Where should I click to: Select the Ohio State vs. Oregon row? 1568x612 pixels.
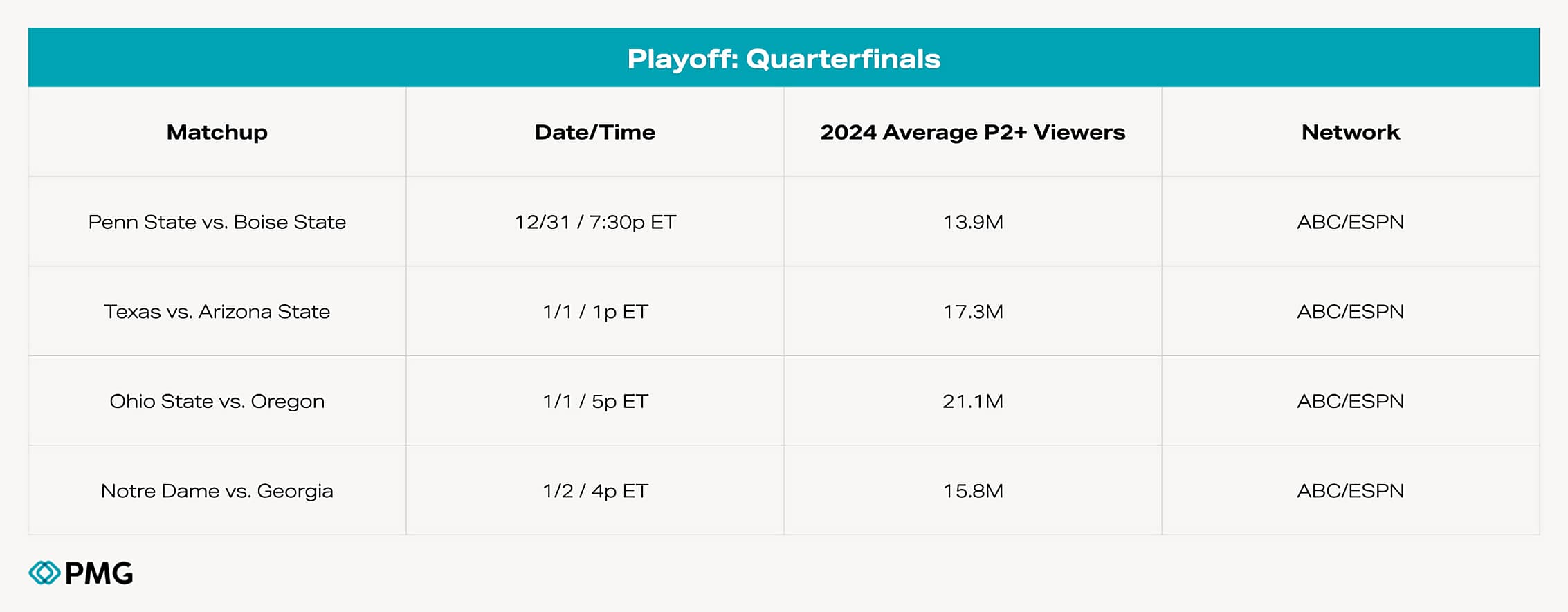[217, 401]
